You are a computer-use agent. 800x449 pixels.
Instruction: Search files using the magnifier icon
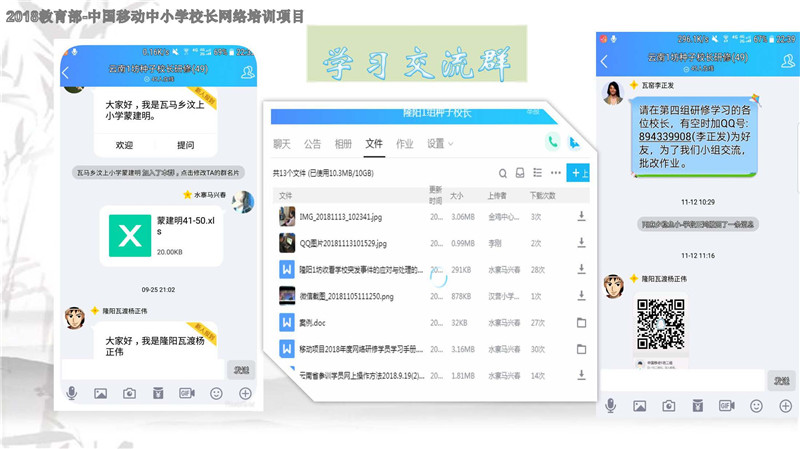[503, 173]
